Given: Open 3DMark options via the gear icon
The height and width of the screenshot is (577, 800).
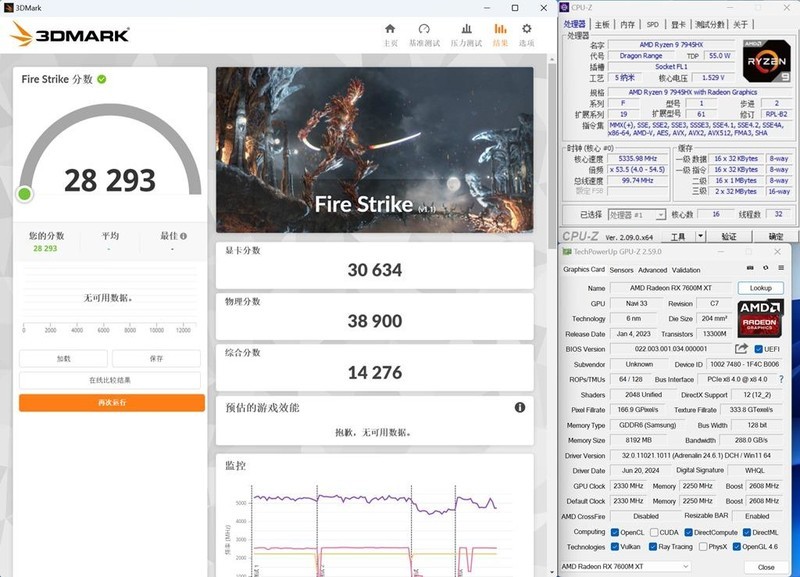Looking at the screenshot, I should pos(528,28).
